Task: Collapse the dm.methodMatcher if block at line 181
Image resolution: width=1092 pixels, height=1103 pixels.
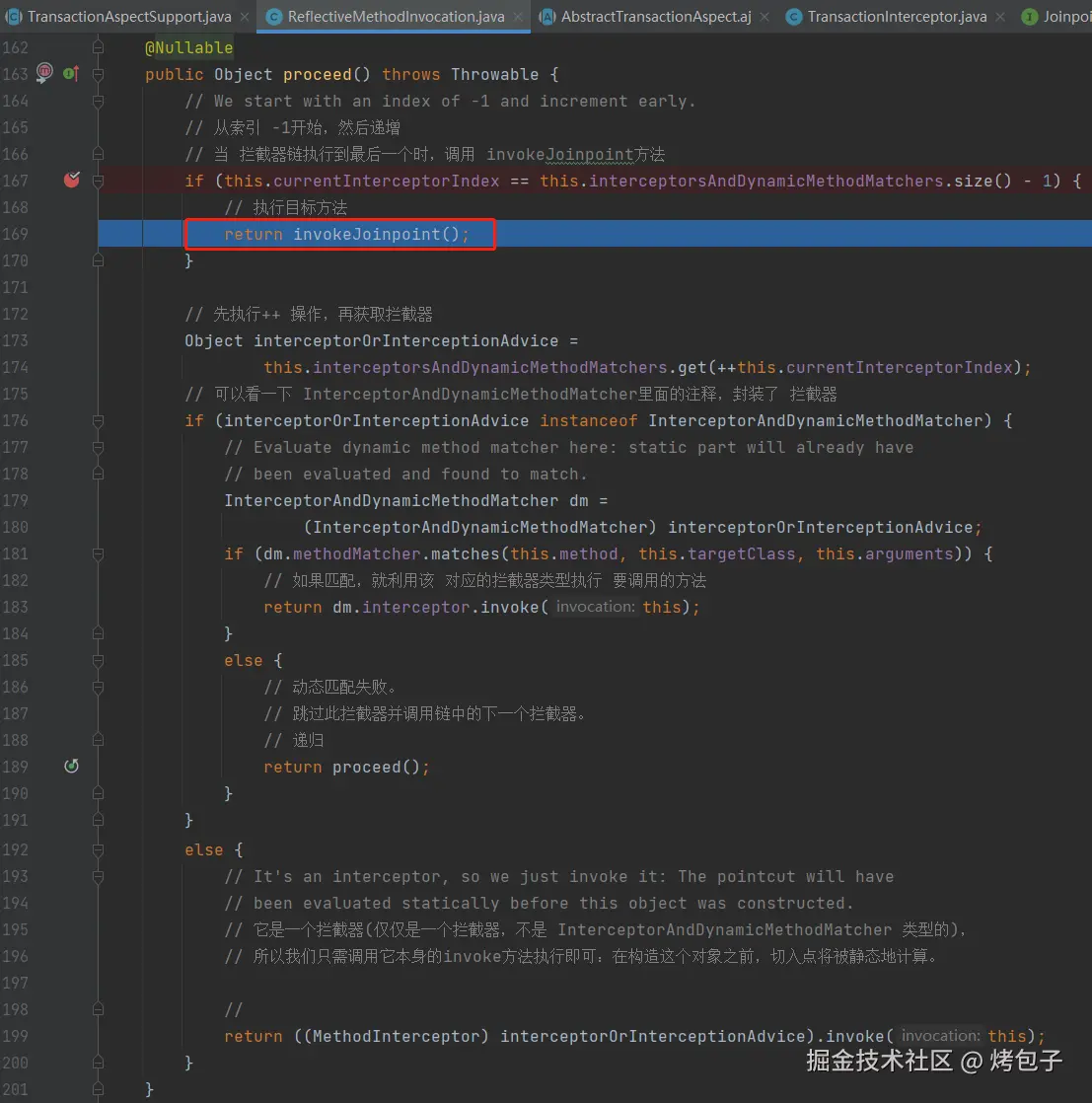Action: tap(98, 553)
